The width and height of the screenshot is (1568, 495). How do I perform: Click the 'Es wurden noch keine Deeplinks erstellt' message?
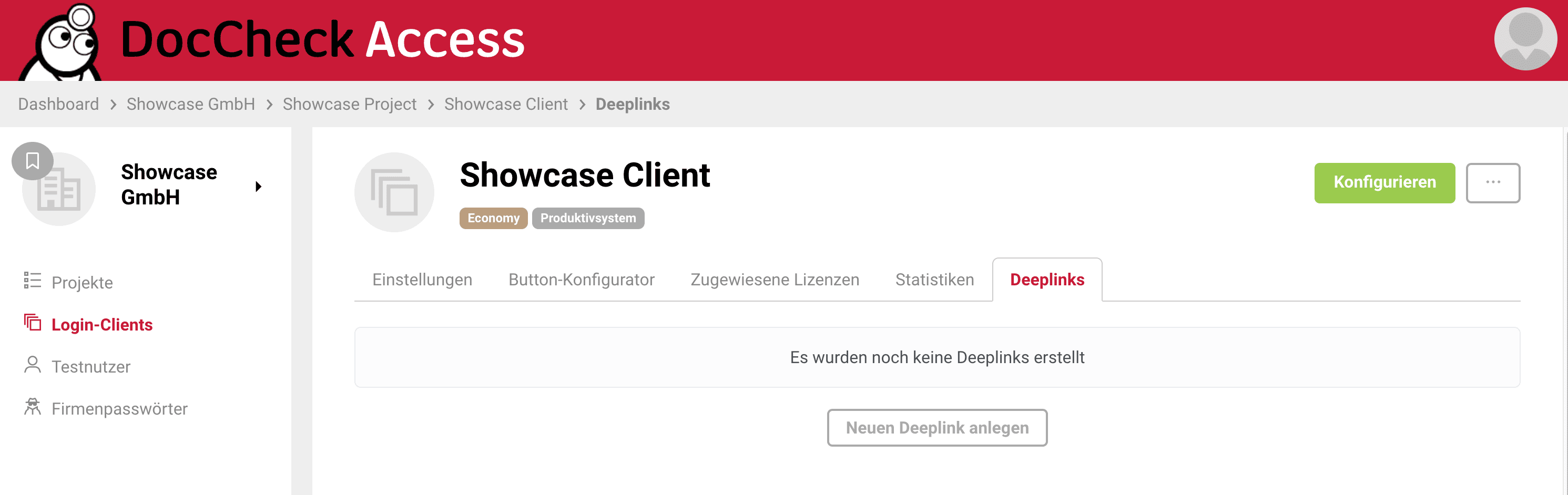click(x=937, y=357)
